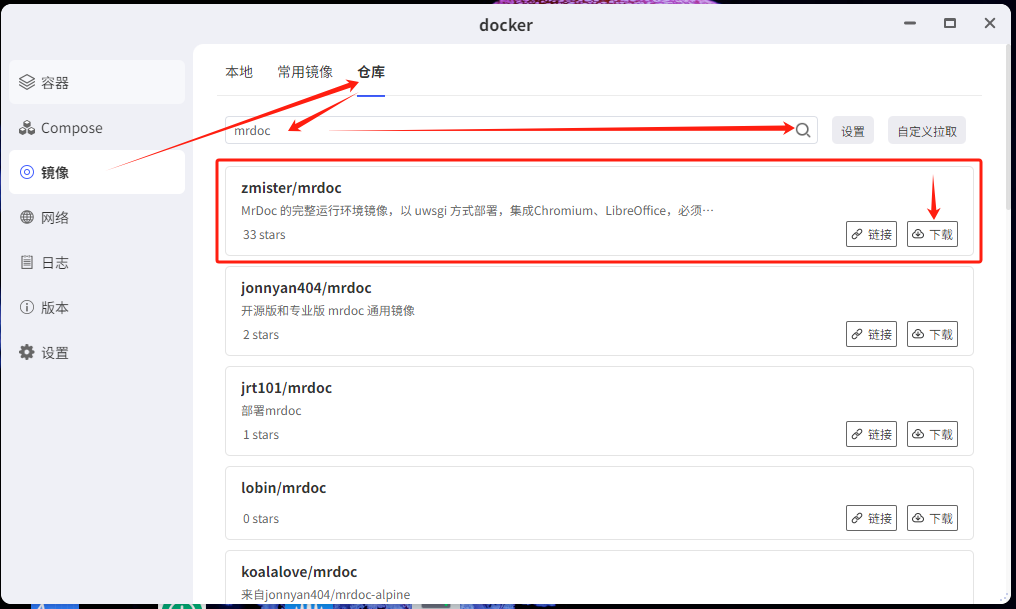1016x609 pixels.
Task: Download the zmister/mrdoc image
Action: [x=932, y=234]
